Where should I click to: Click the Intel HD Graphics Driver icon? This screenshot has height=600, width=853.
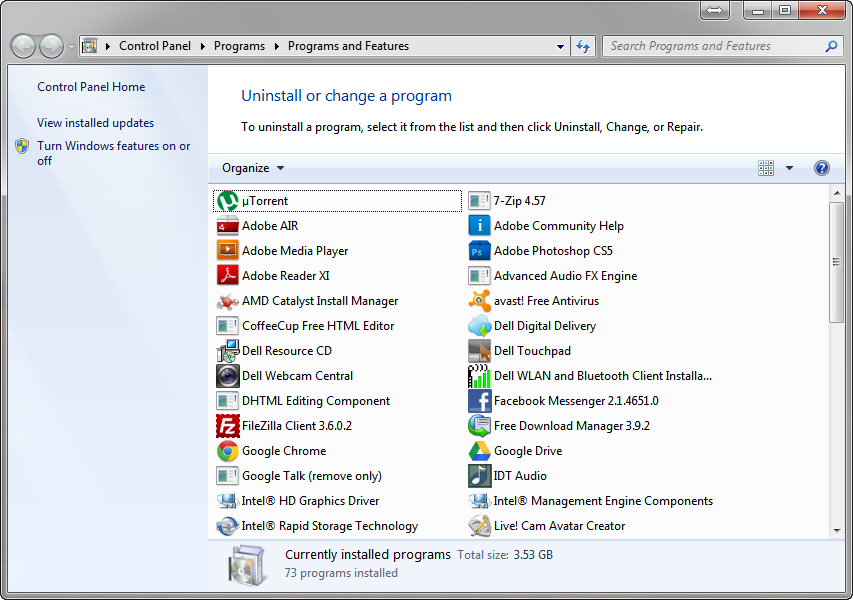coord(227,502)
